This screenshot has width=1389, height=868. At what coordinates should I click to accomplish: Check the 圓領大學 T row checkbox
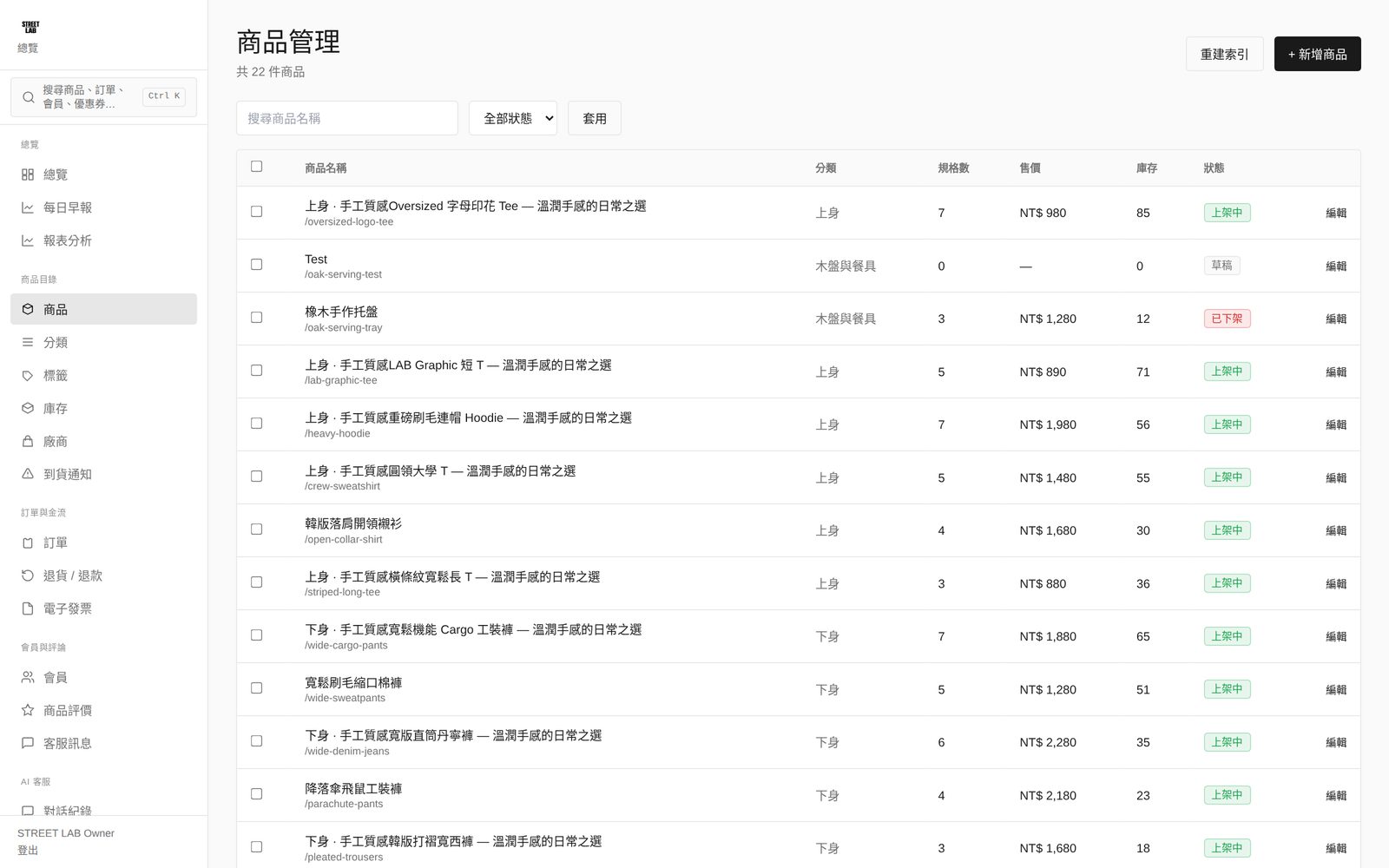pyautogui.click(x=256, y=476)
